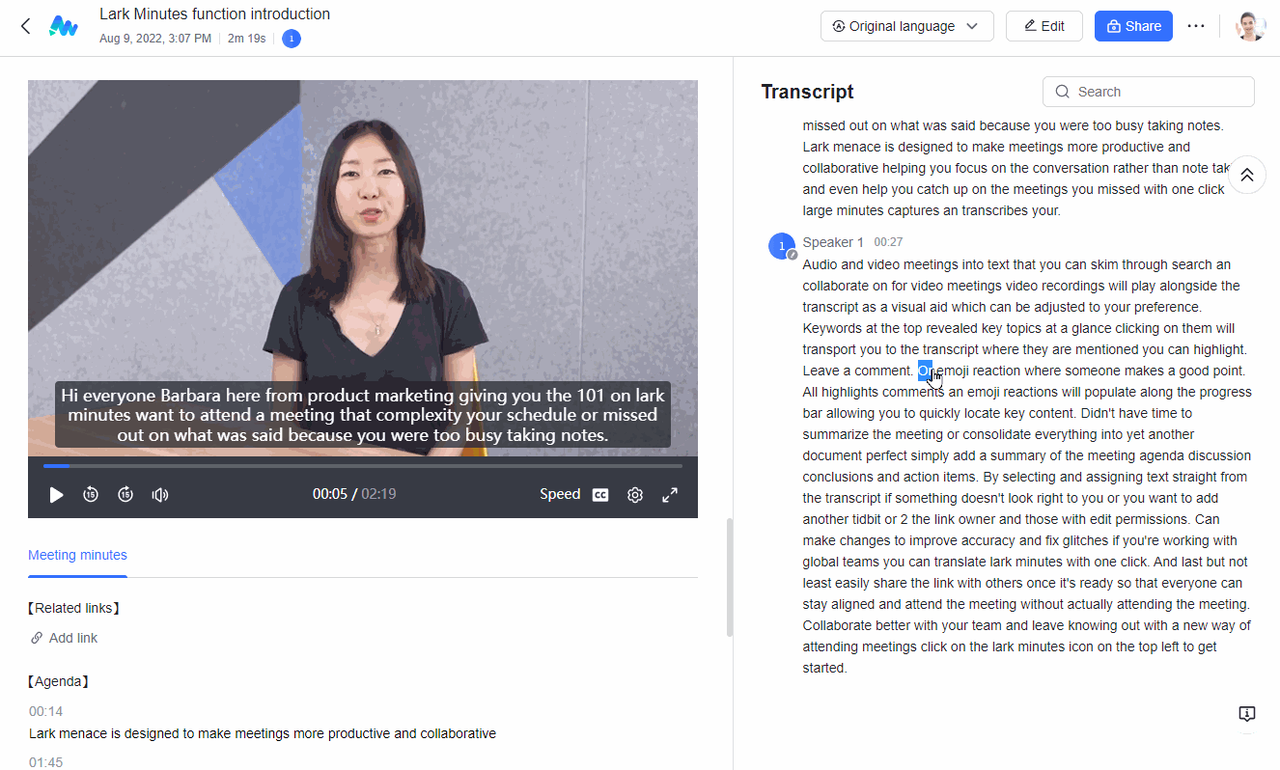This screenshot has height=770, width=1280.
Task: Toggle closed captions with the CC button
Action: click(x=600, y=494)
